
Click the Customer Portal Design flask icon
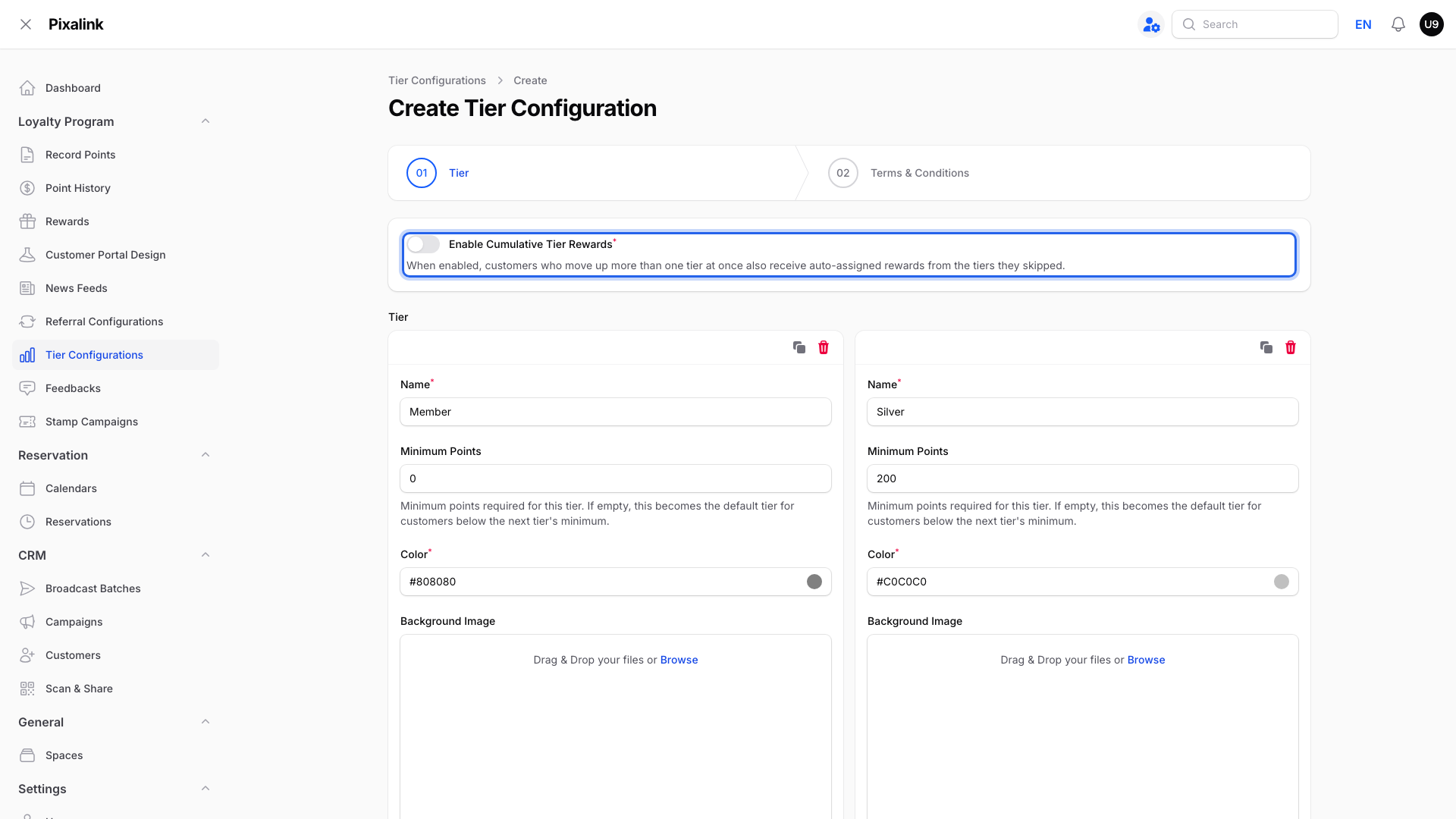tap(27, 255)
